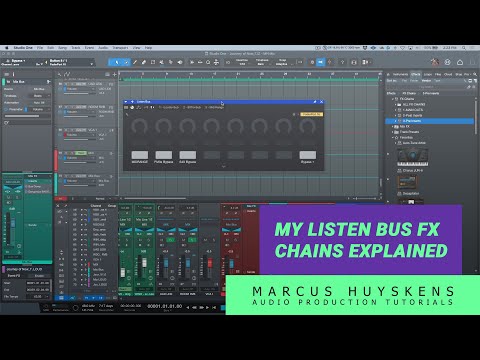The height and width of the screenshot is (360, 480).
Task: Click the synth keyboard plugin thumbnail
Action: 412,158
